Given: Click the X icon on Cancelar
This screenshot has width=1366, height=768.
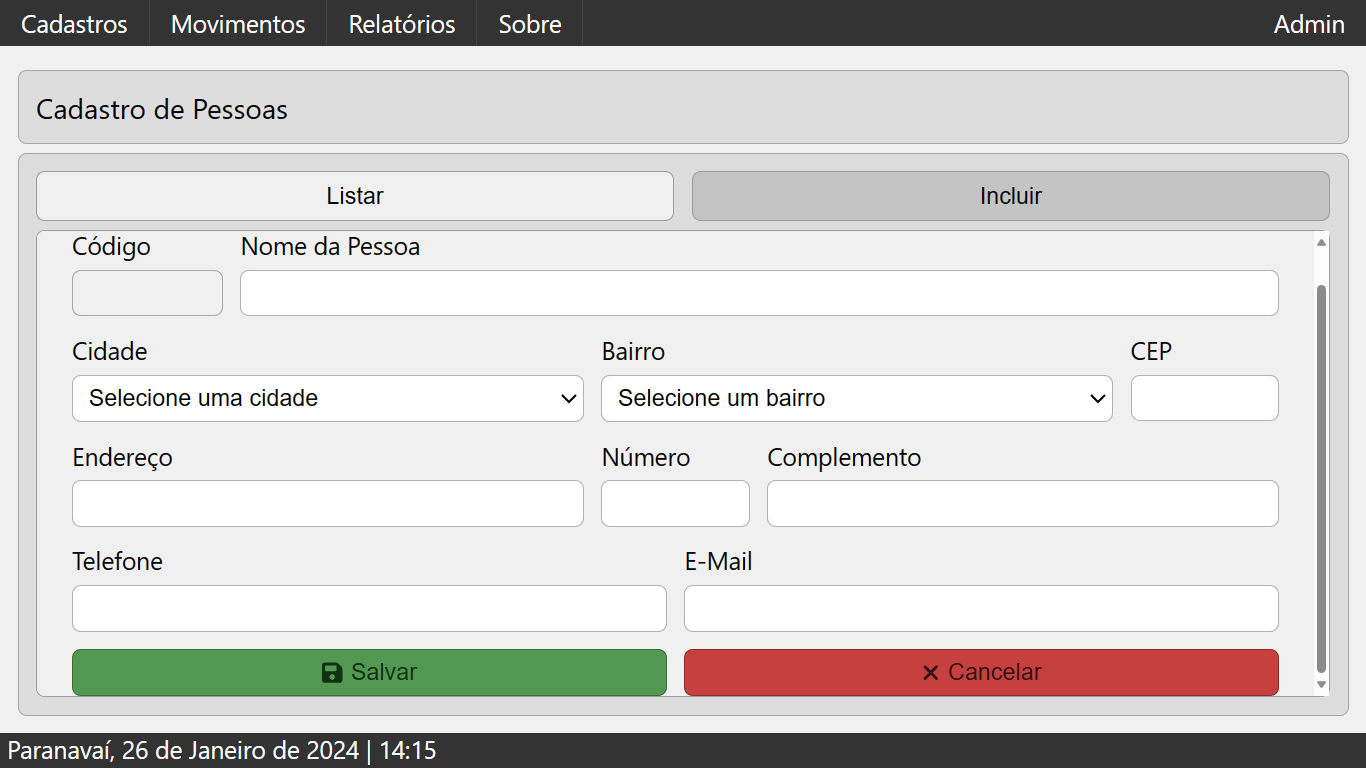Looking at the screenshot, I should pyautogui.click(x=930, y=673).
